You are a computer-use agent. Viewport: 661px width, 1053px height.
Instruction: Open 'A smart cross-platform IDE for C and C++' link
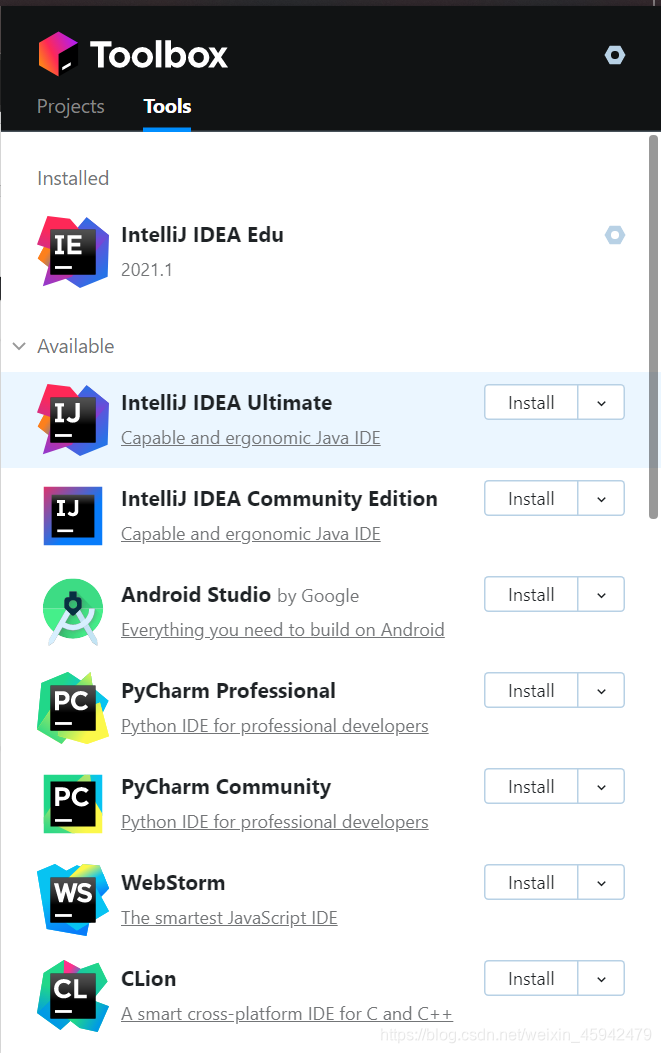pos(287,1014)
